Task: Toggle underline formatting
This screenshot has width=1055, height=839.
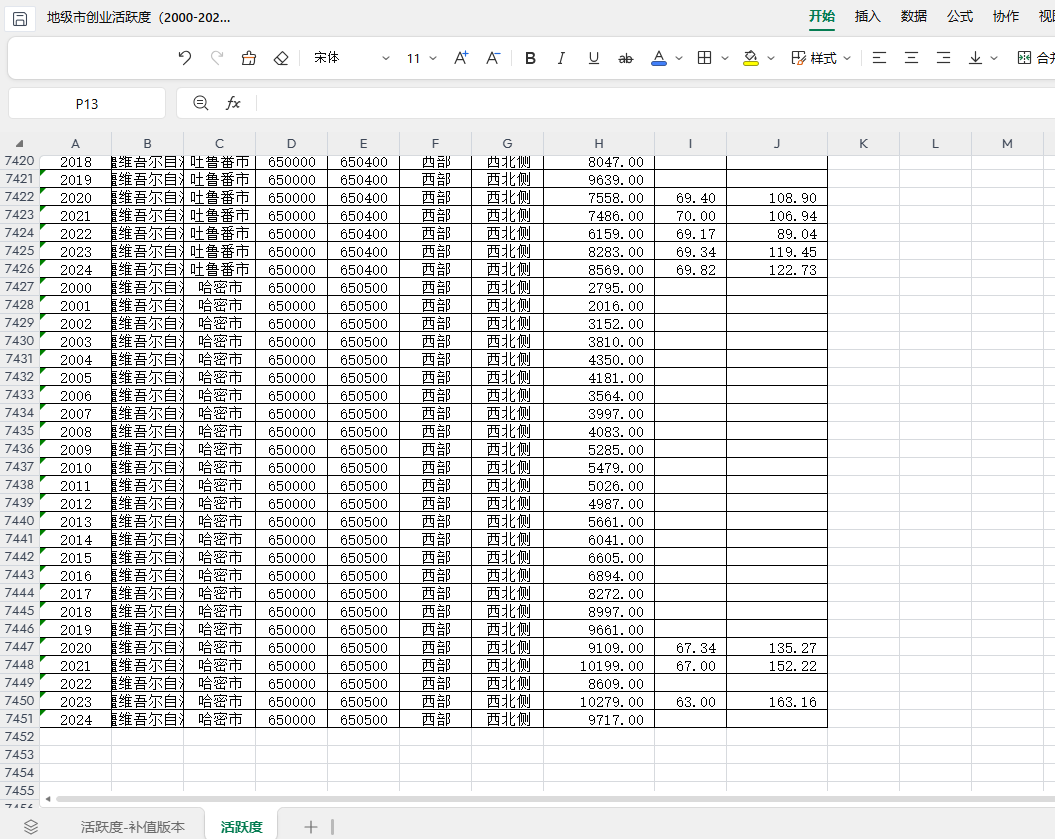Action: (594, 58)
